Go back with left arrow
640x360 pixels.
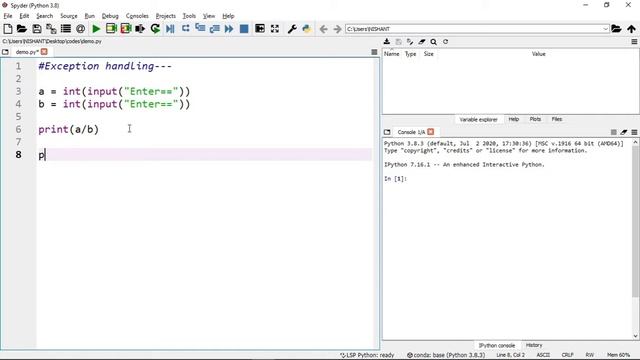point(324,29)
